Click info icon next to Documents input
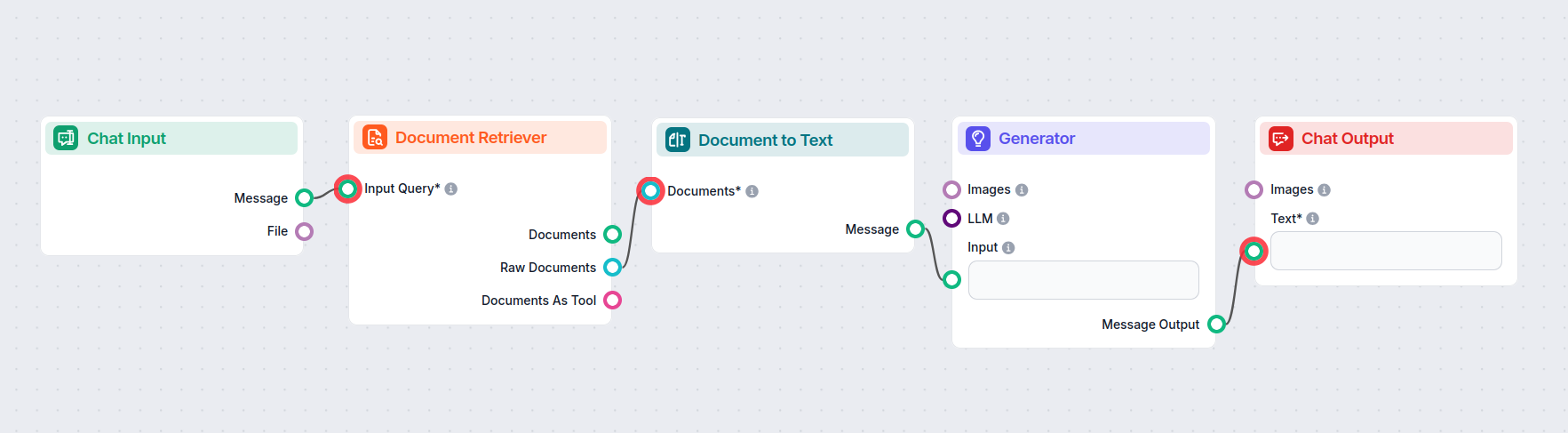Viewport: 1568px width, 433px height. (x=752, y=191)
